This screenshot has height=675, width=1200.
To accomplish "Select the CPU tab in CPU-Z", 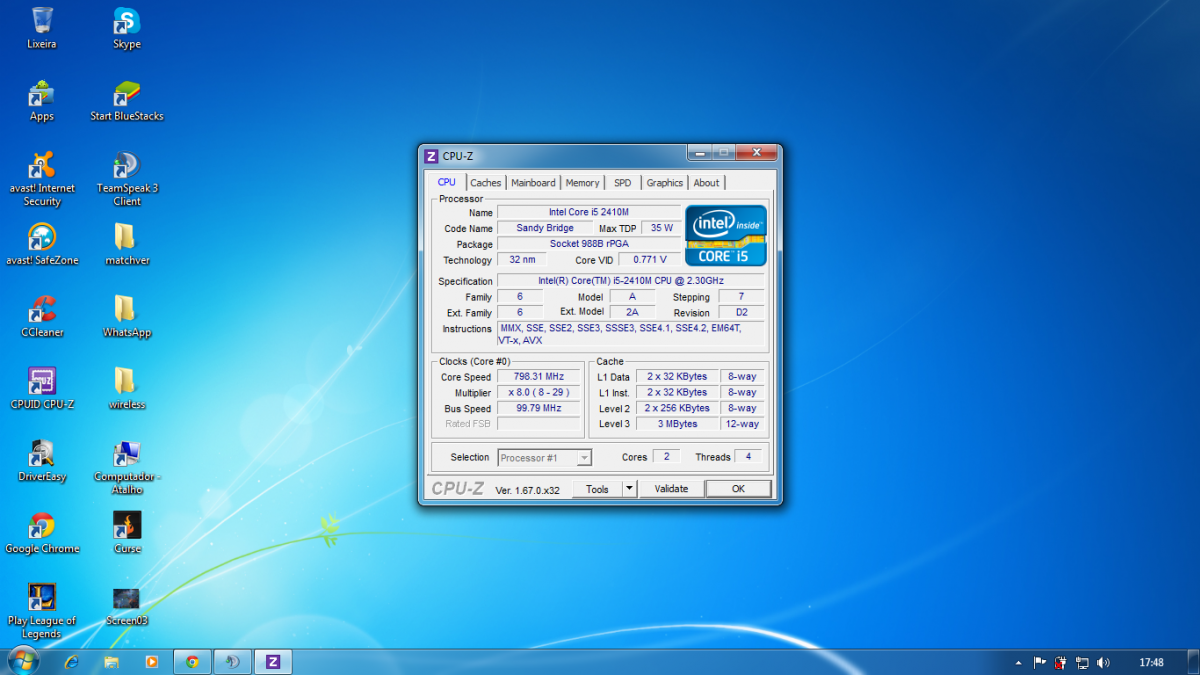I will (446, 182).
